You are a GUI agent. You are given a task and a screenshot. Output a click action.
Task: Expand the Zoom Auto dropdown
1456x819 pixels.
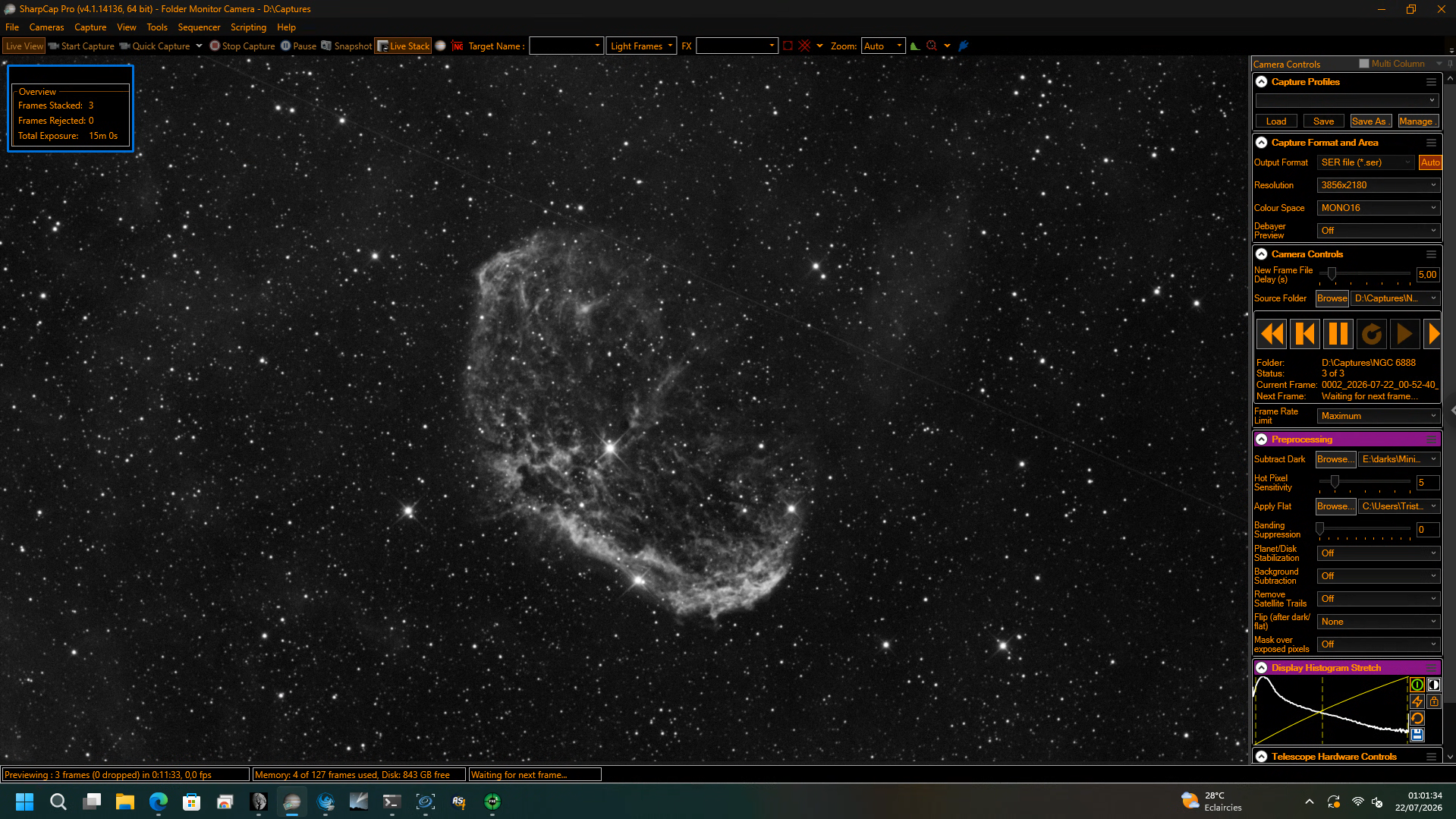point(883,46)
